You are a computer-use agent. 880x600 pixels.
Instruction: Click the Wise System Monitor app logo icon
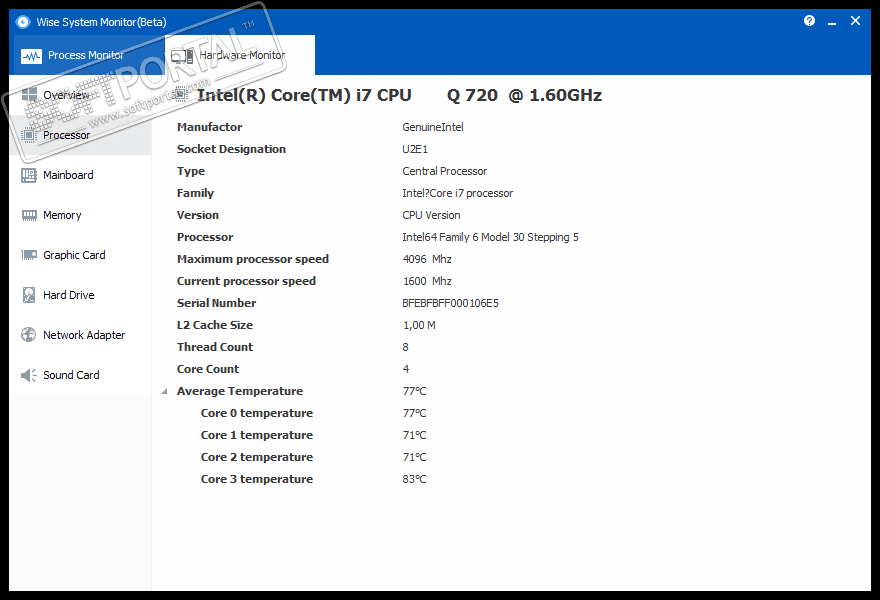22,22
